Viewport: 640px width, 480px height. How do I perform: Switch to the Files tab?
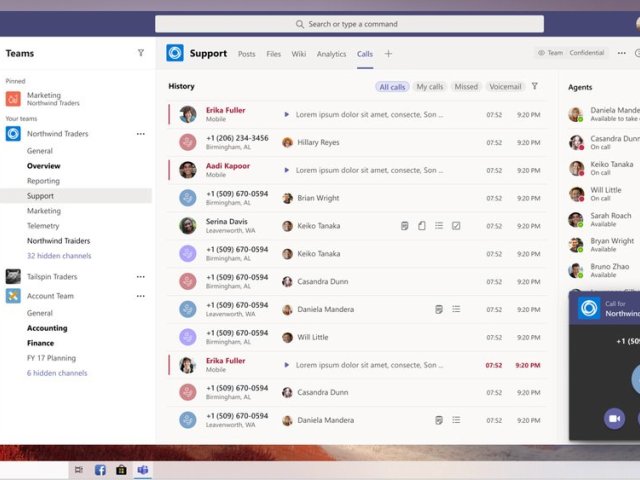click(273, 54)
